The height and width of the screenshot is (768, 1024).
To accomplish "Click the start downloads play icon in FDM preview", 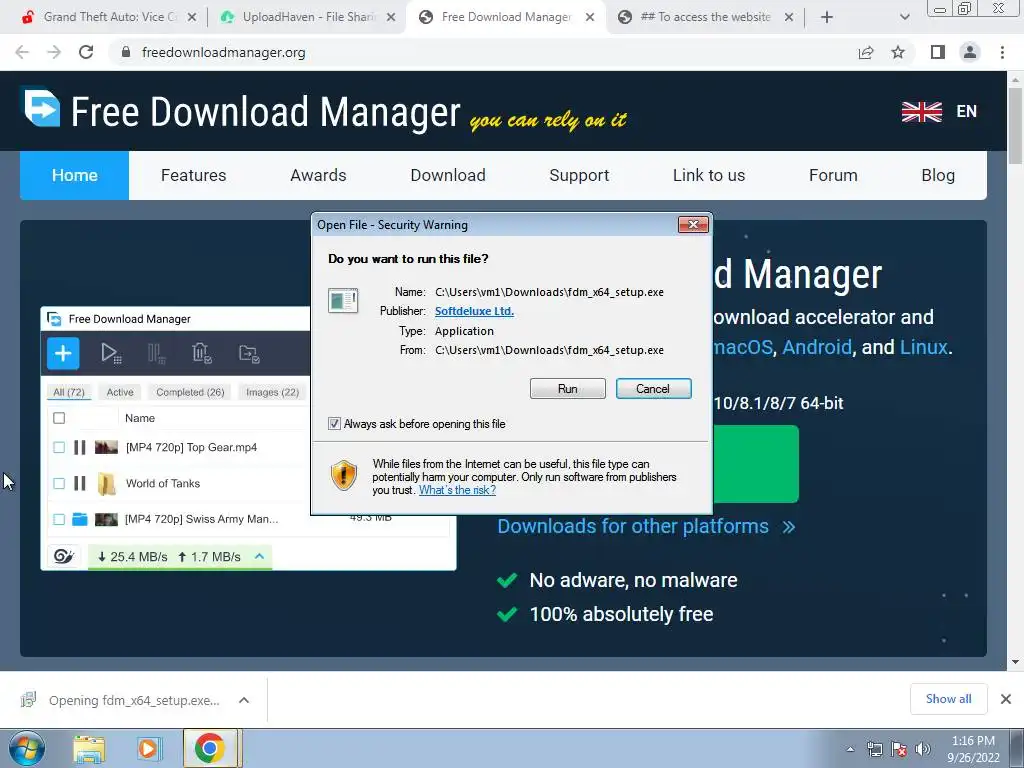I will tap(111, 353).
